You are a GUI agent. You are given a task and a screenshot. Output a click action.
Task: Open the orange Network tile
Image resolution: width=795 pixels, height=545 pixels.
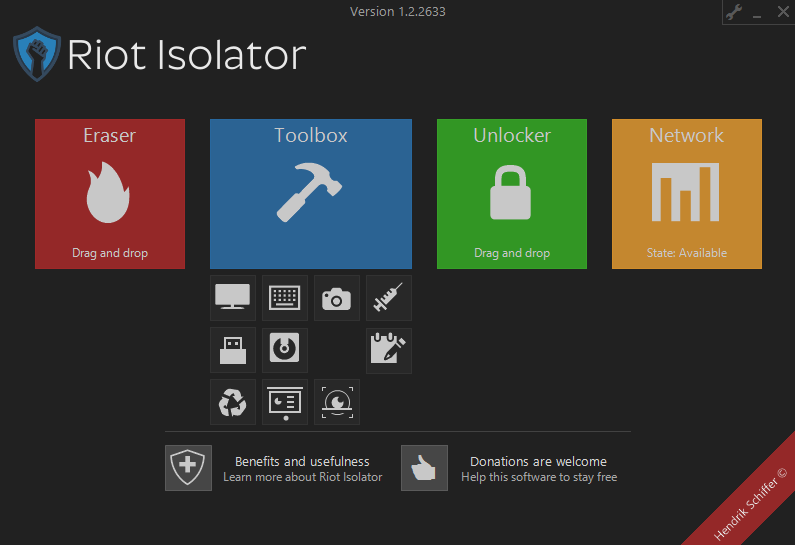click(687, 194)
